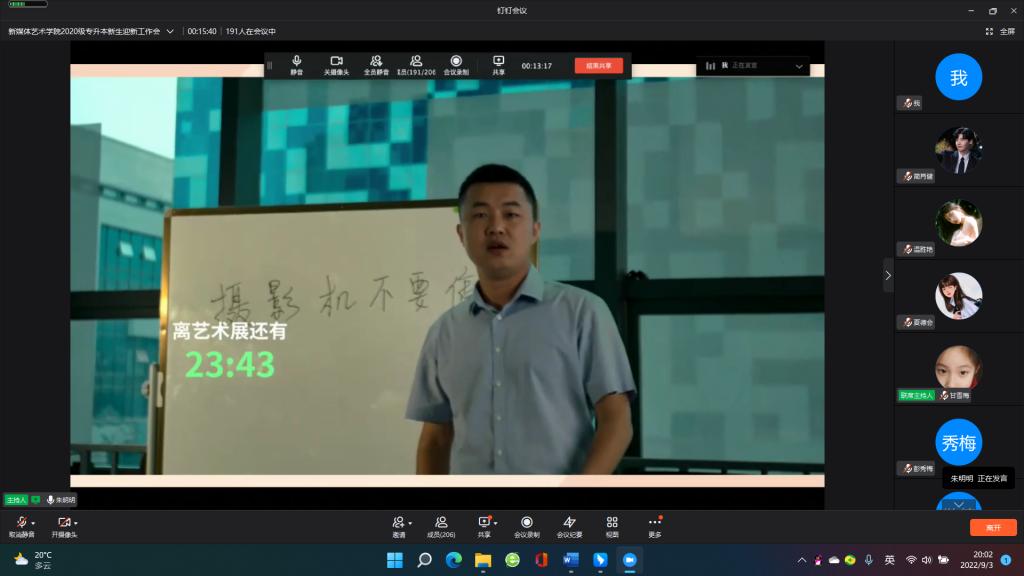Click the 取消静音 microphone icon in bottom bar
The image size is (1024, 576).
pos(20,523)
